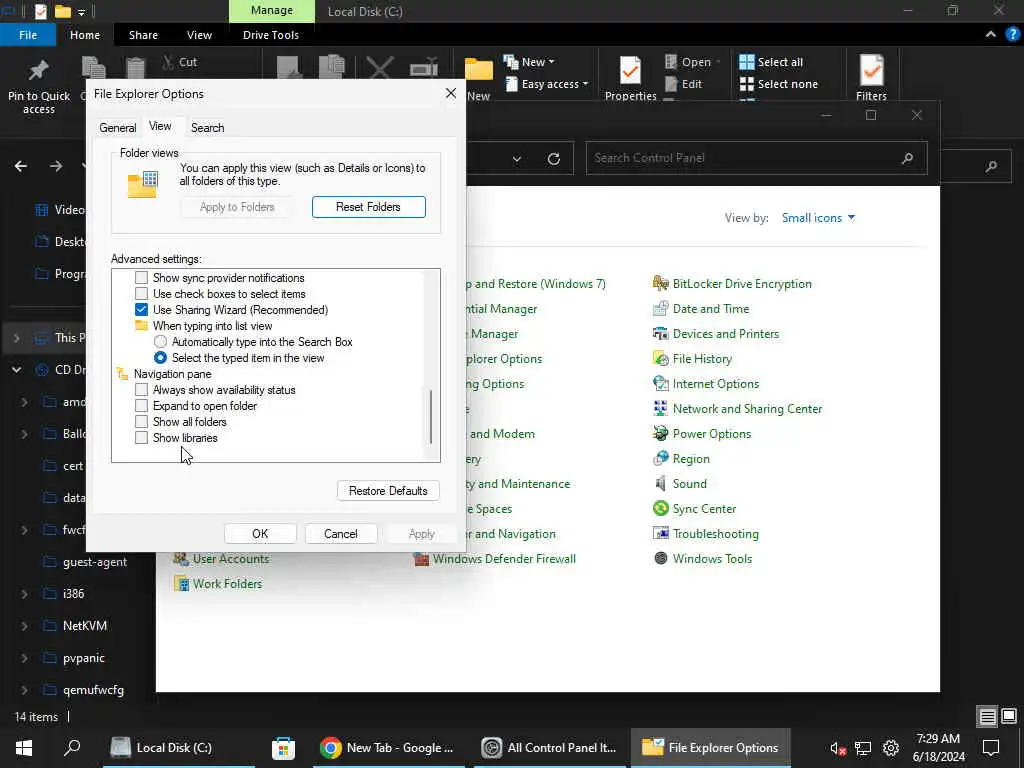Collapse the CD Drive tree node

coord(16,370)
